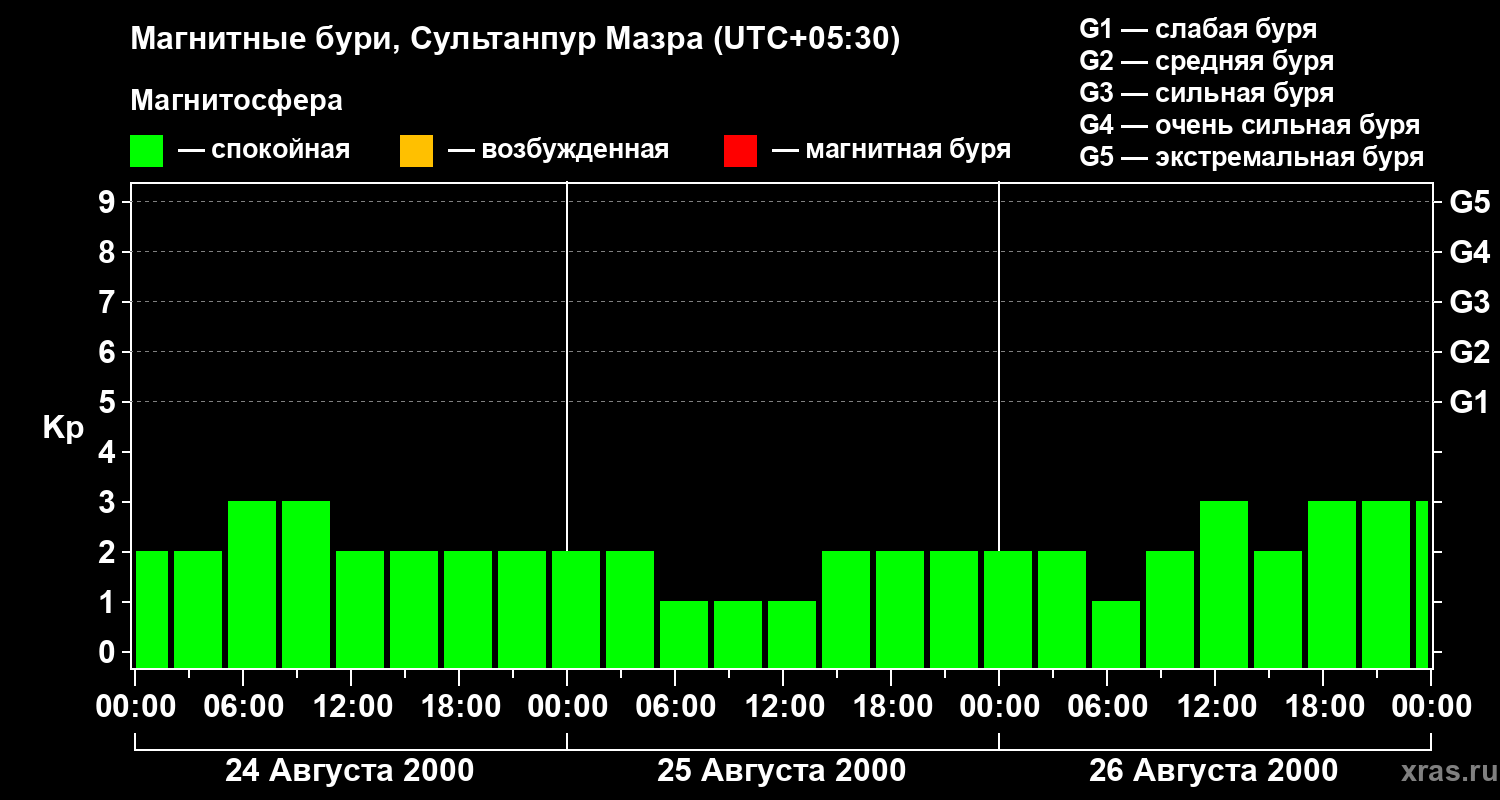The height and width of the screenshot is (800, 1500).
Task: Click the '06:00' time label under 26 August
Action: click(x=1106, y=707)
